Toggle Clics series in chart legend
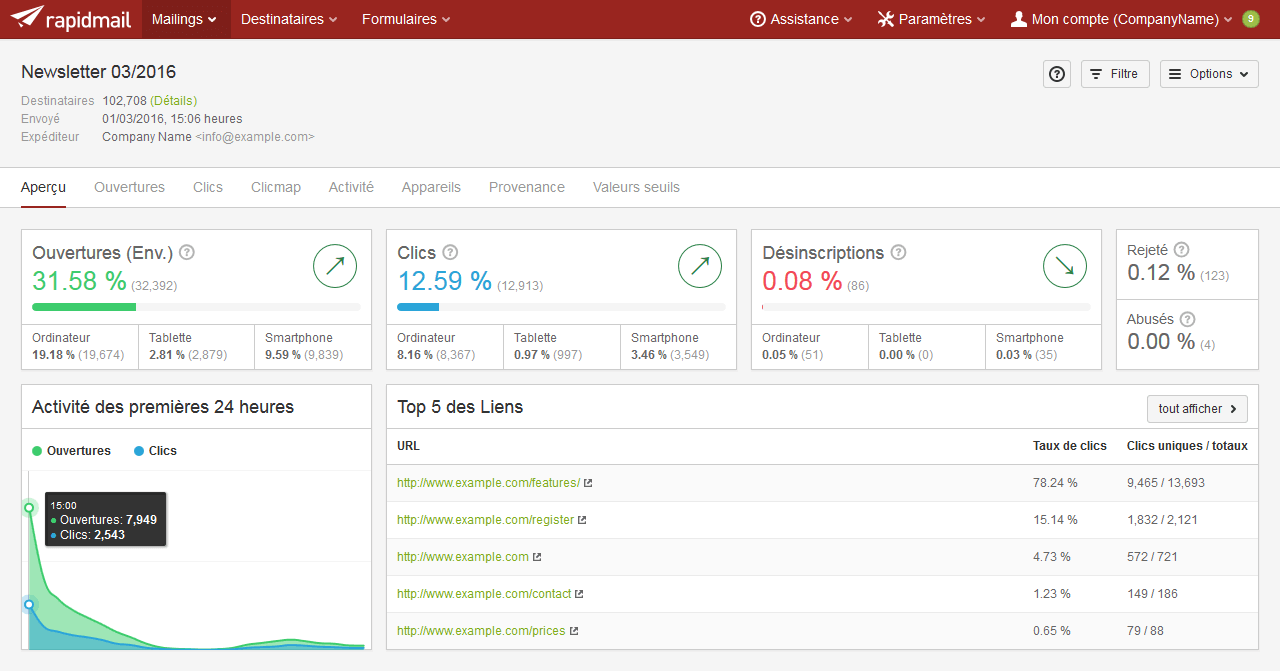Screen dimensions: 1280x671 tap(155, 451)
